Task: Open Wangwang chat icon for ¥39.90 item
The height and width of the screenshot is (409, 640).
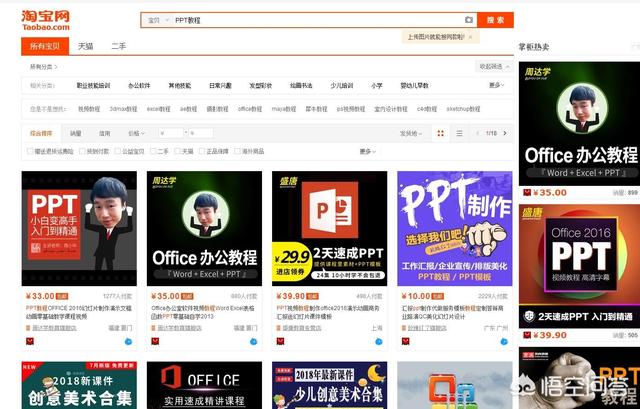Action: 379,342
